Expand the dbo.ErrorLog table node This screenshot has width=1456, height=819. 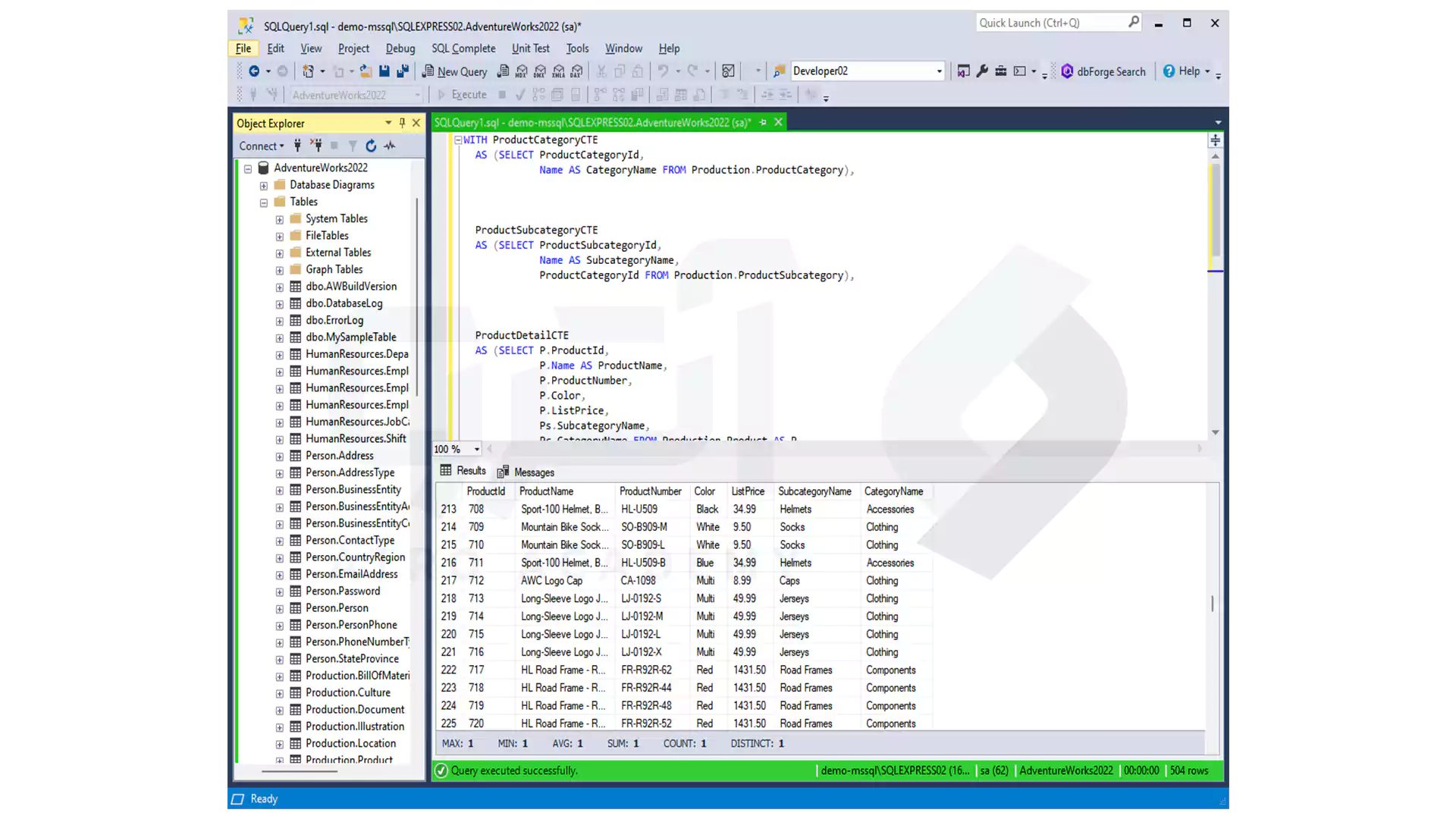coord(280,322)
